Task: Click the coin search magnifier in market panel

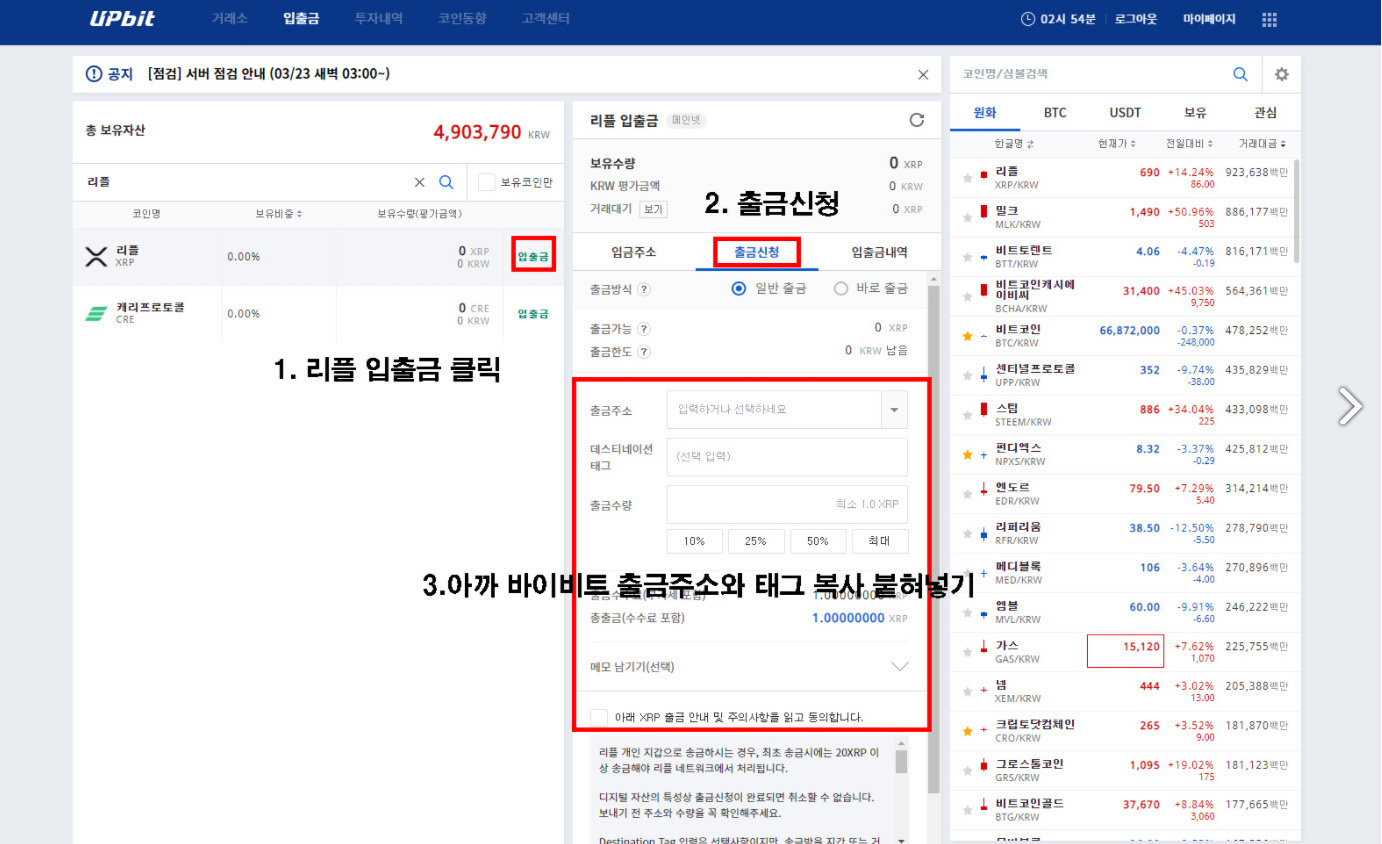Action: pyautogui.click(x=1240, y=74)
